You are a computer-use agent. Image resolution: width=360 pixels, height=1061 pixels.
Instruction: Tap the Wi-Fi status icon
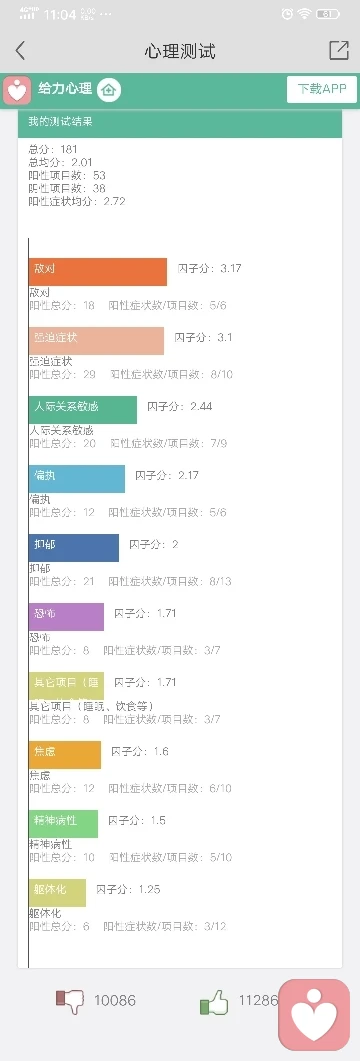pyautogui.click(x=305, y=14)
